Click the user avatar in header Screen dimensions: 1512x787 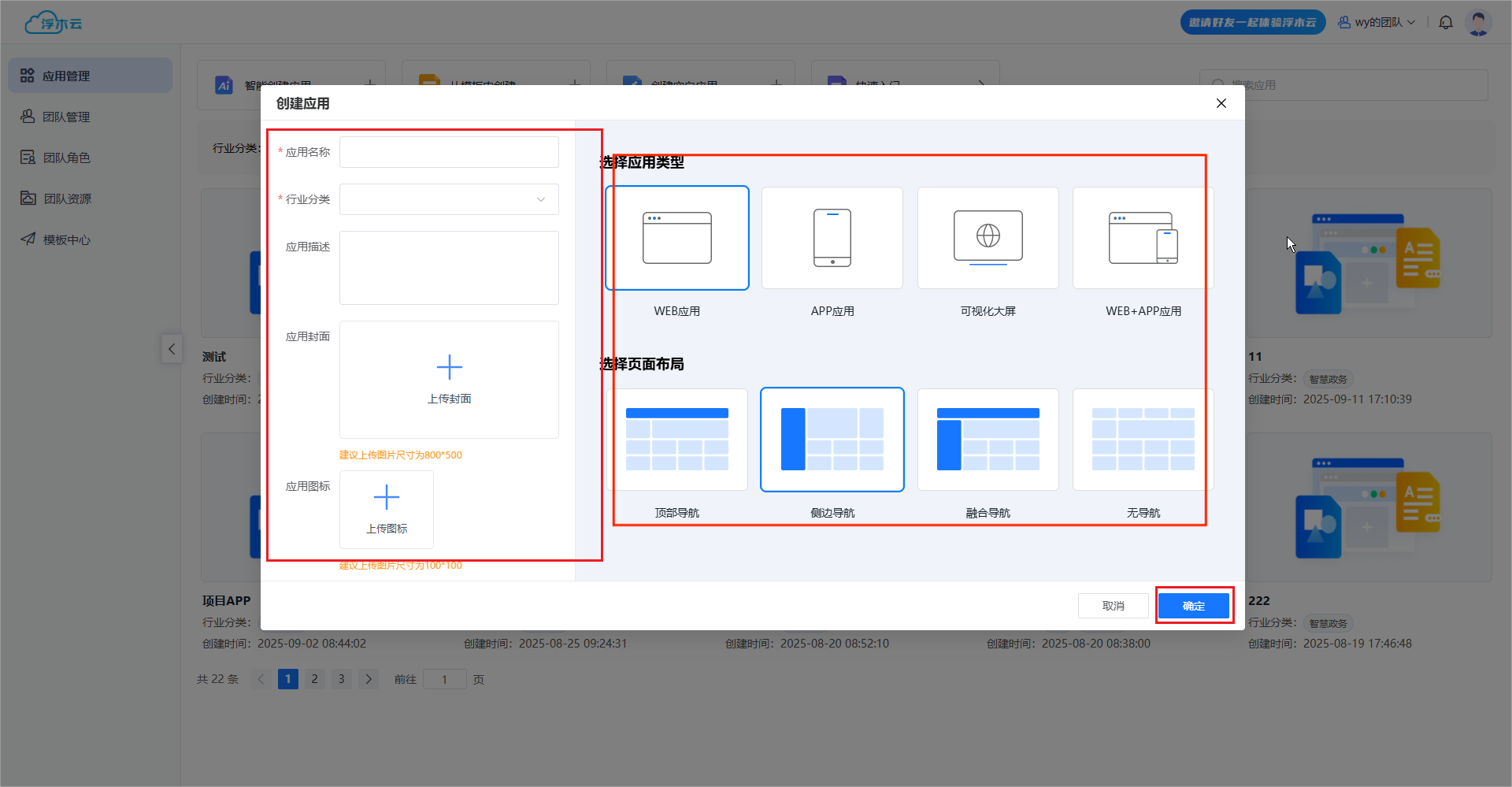point(1478,22)
